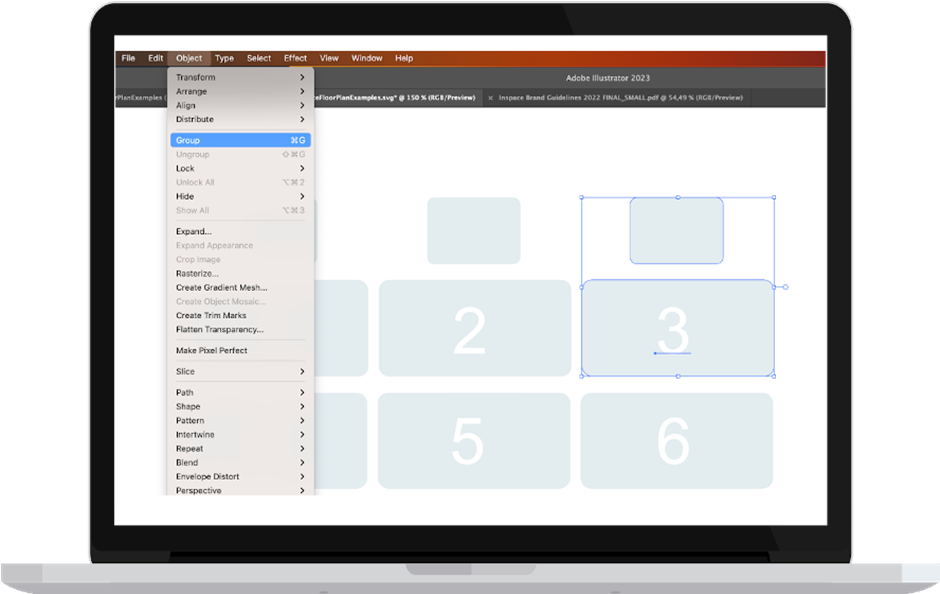Choose Group from the Object menu

coord(240,140)
